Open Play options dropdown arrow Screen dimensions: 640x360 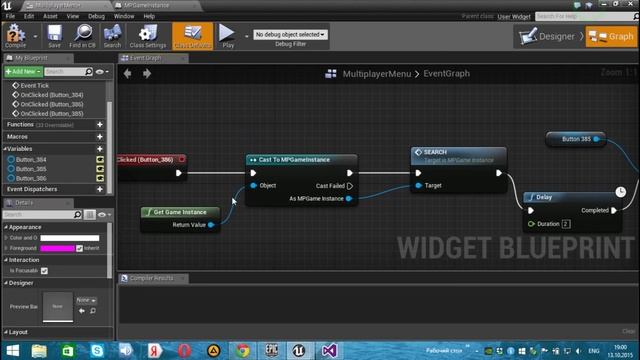[247, 36]
